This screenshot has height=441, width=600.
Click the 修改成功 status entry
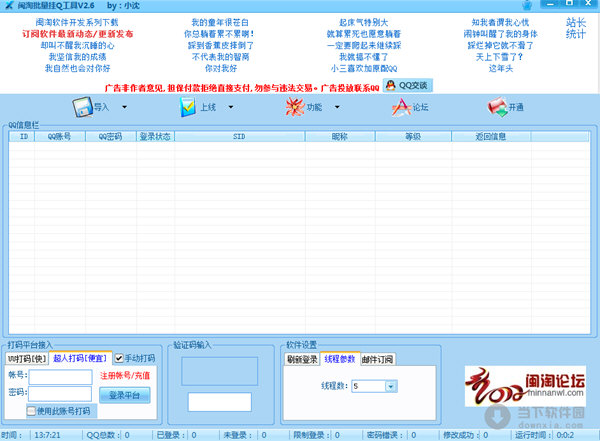click(x=466, y=435)
